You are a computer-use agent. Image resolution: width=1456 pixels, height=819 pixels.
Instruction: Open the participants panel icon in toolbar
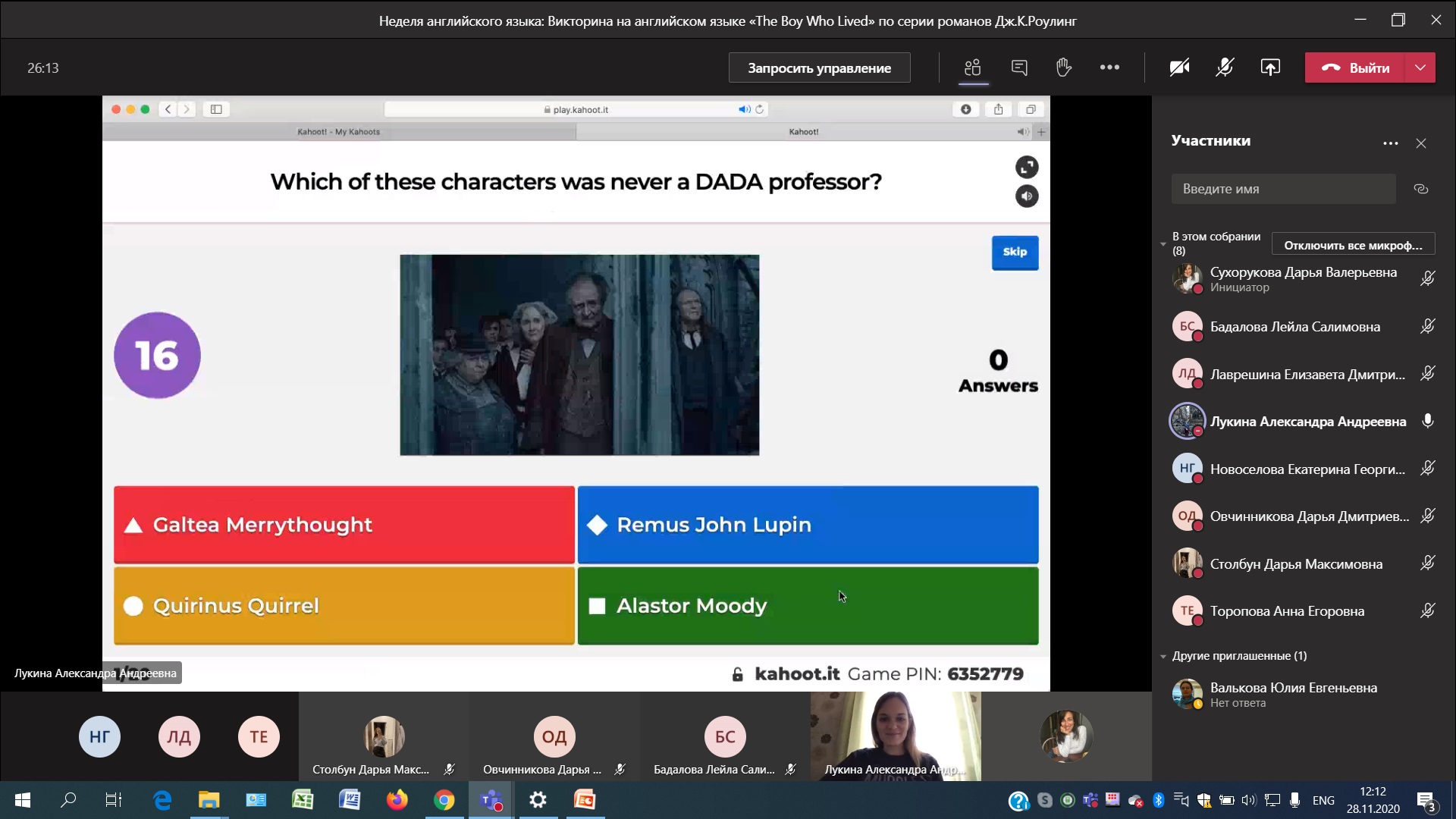tap(973, 67)
